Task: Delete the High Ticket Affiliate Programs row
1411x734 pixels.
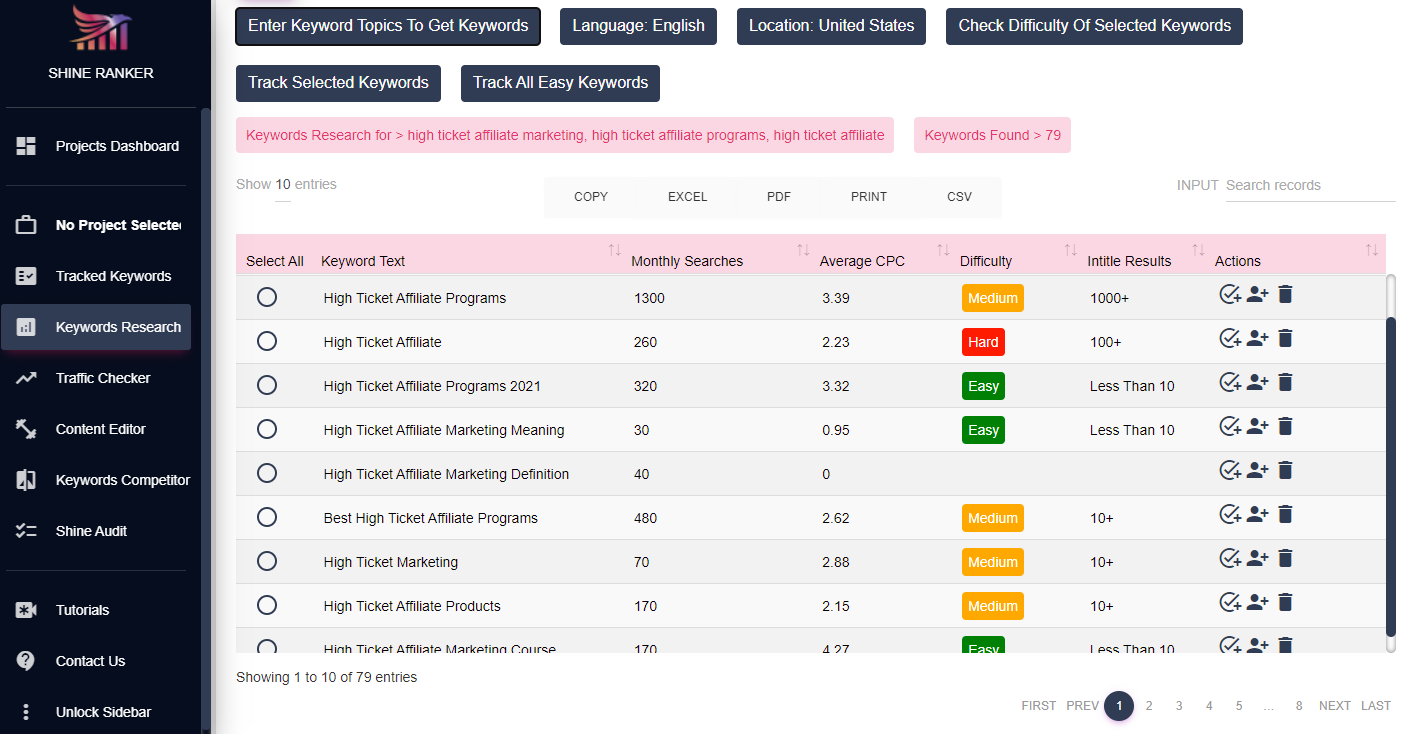Action: [1285, 294]
